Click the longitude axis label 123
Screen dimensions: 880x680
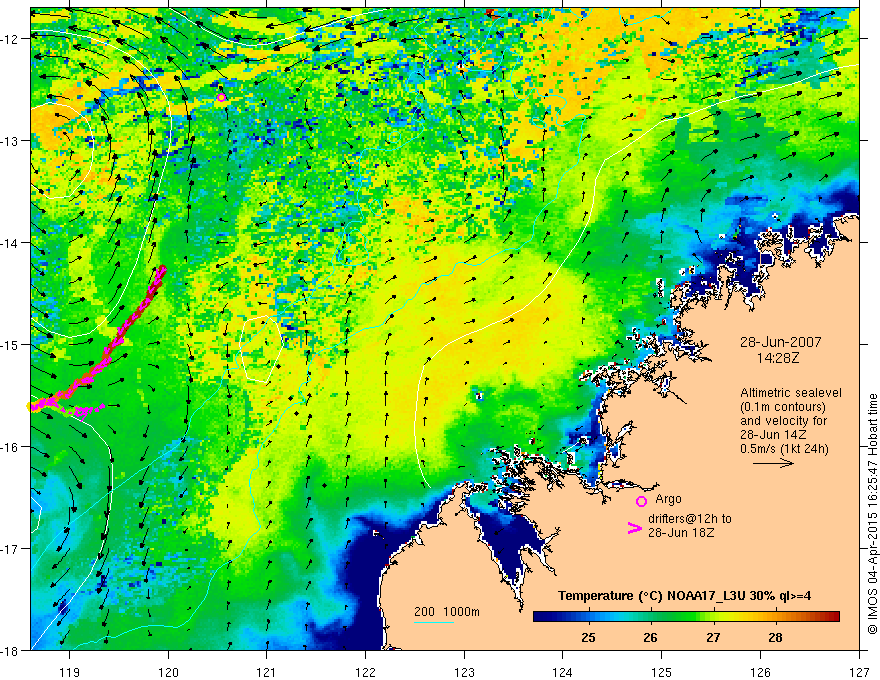(464, 672)
